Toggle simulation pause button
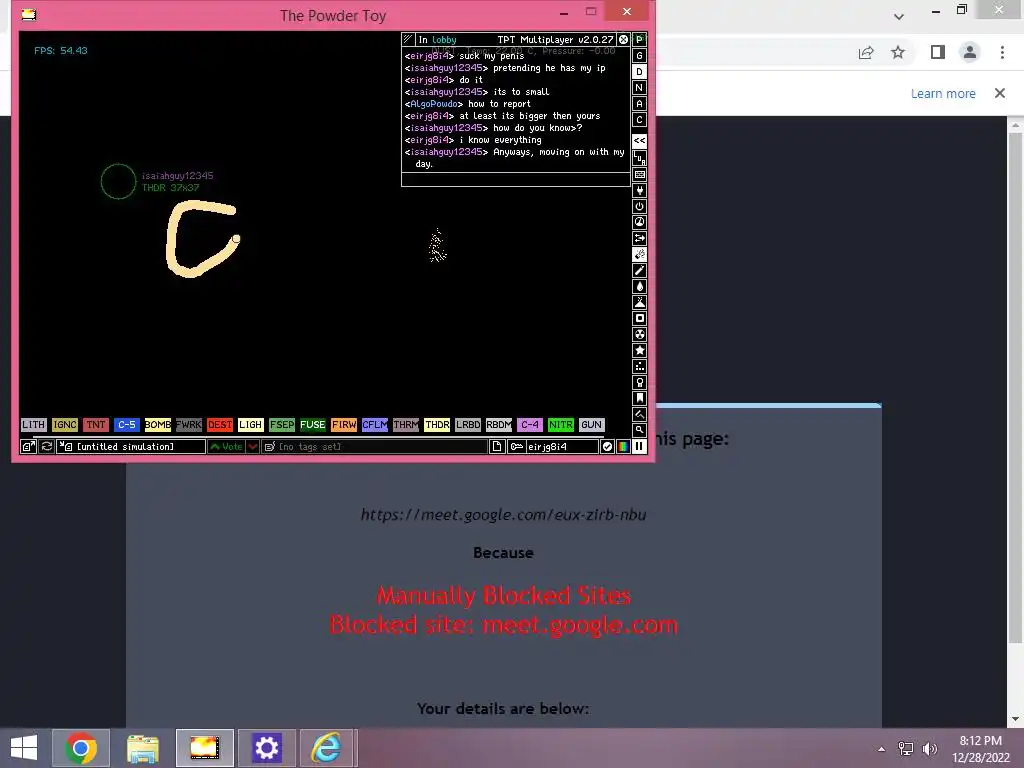This screenshot has width=1024, height=768. 639,447
